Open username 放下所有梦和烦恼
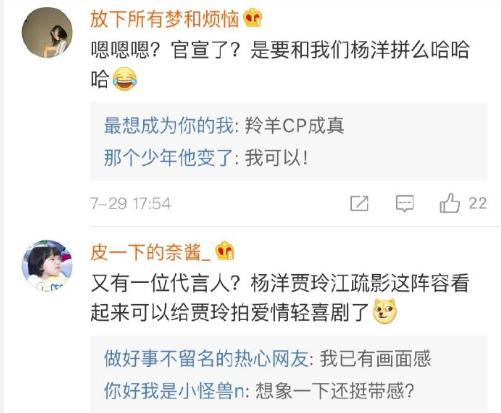This screenshot has height=413, width=501. (x=165, y=19)
